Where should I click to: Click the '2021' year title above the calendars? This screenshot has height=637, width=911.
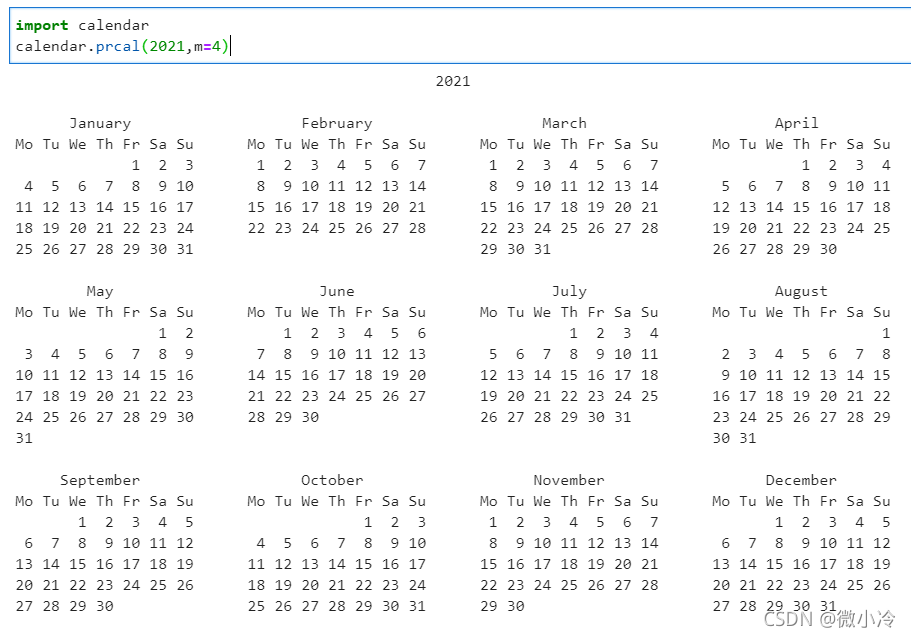click(453, 81)
